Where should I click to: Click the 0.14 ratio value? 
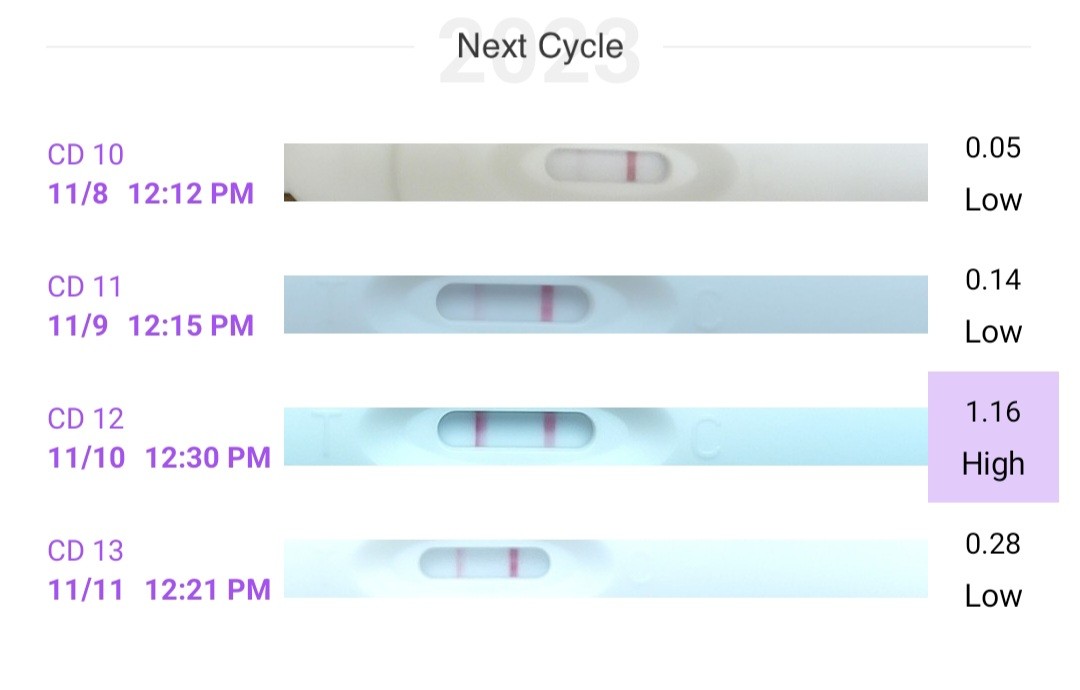pyautogui.click(x=993, y=280)
